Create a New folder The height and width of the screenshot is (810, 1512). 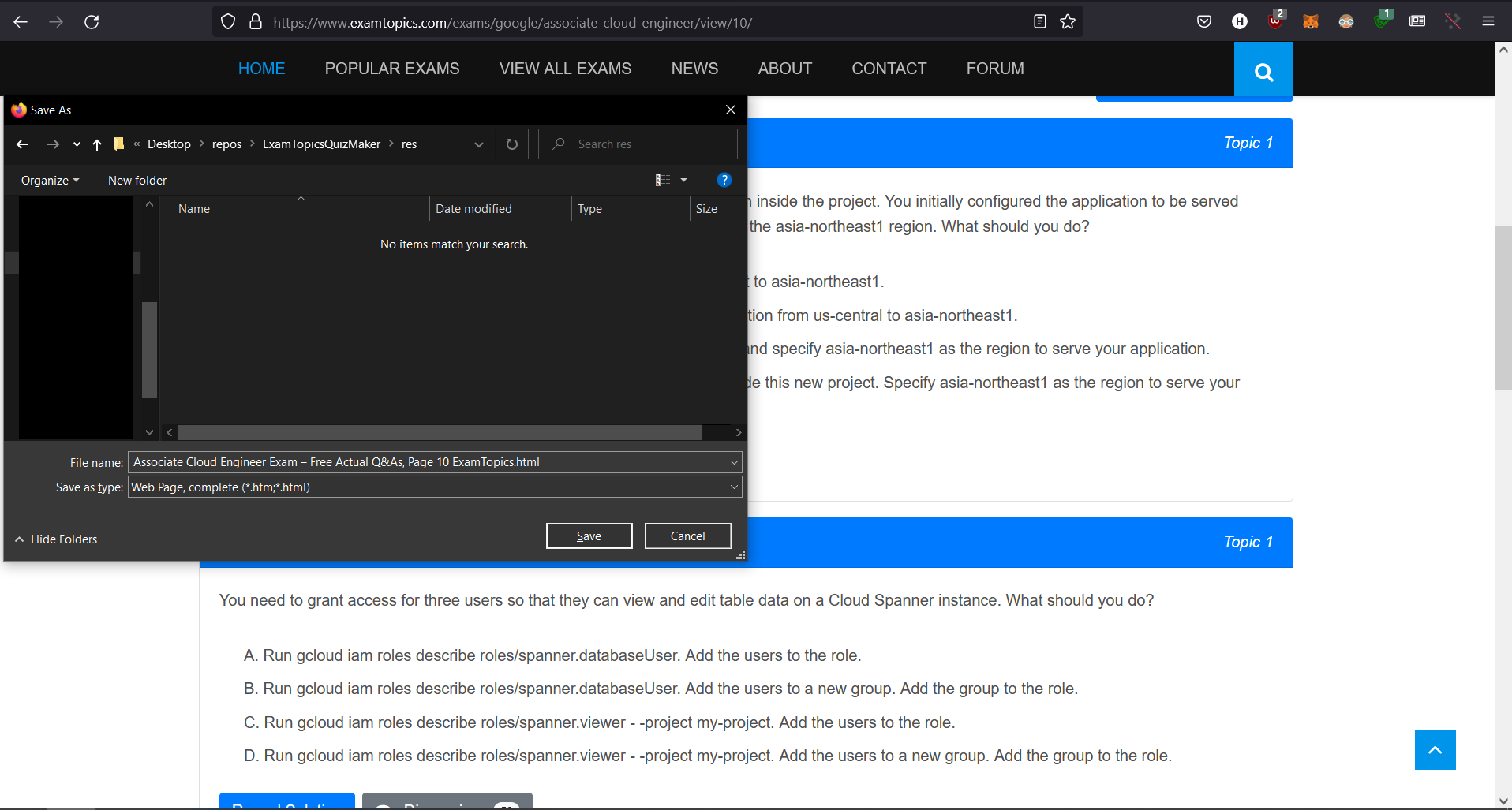(137, 181)
